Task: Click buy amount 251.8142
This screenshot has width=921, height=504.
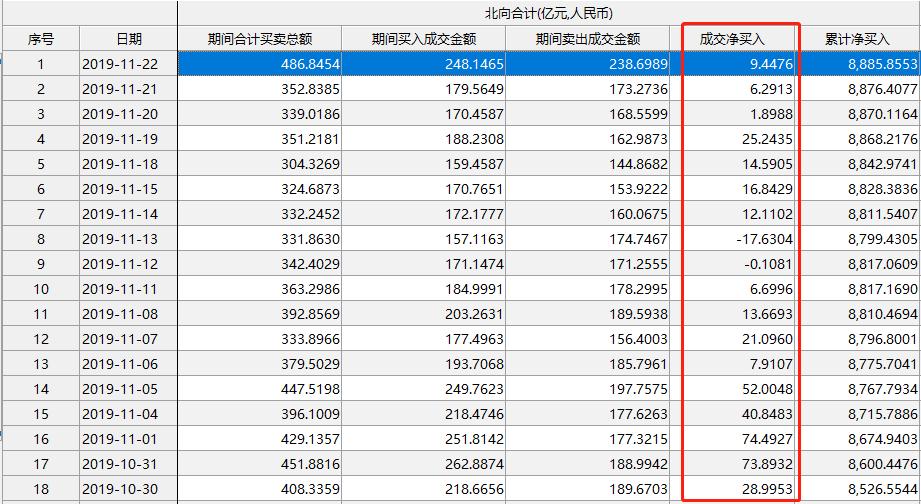Action: tap(423, 438)
